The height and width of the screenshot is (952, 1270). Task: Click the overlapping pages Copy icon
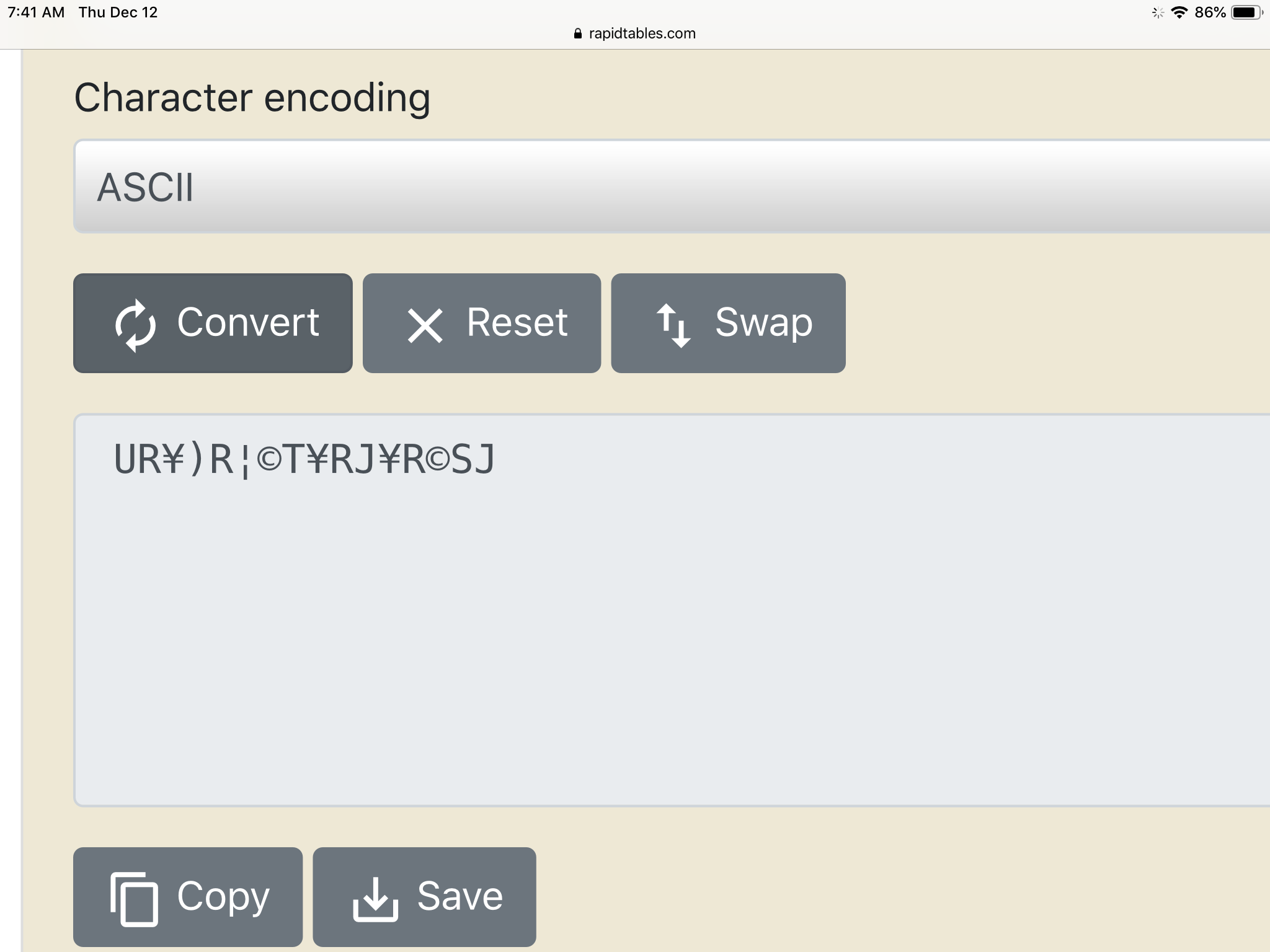134,899
